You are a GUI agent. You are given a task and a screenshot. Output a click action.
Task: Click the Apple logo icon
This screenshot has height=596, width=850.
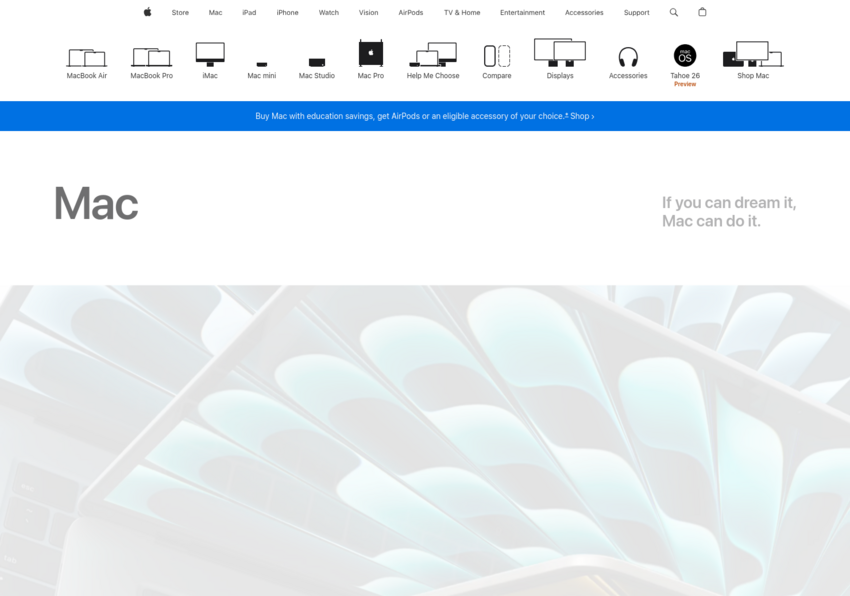(147, 12)
